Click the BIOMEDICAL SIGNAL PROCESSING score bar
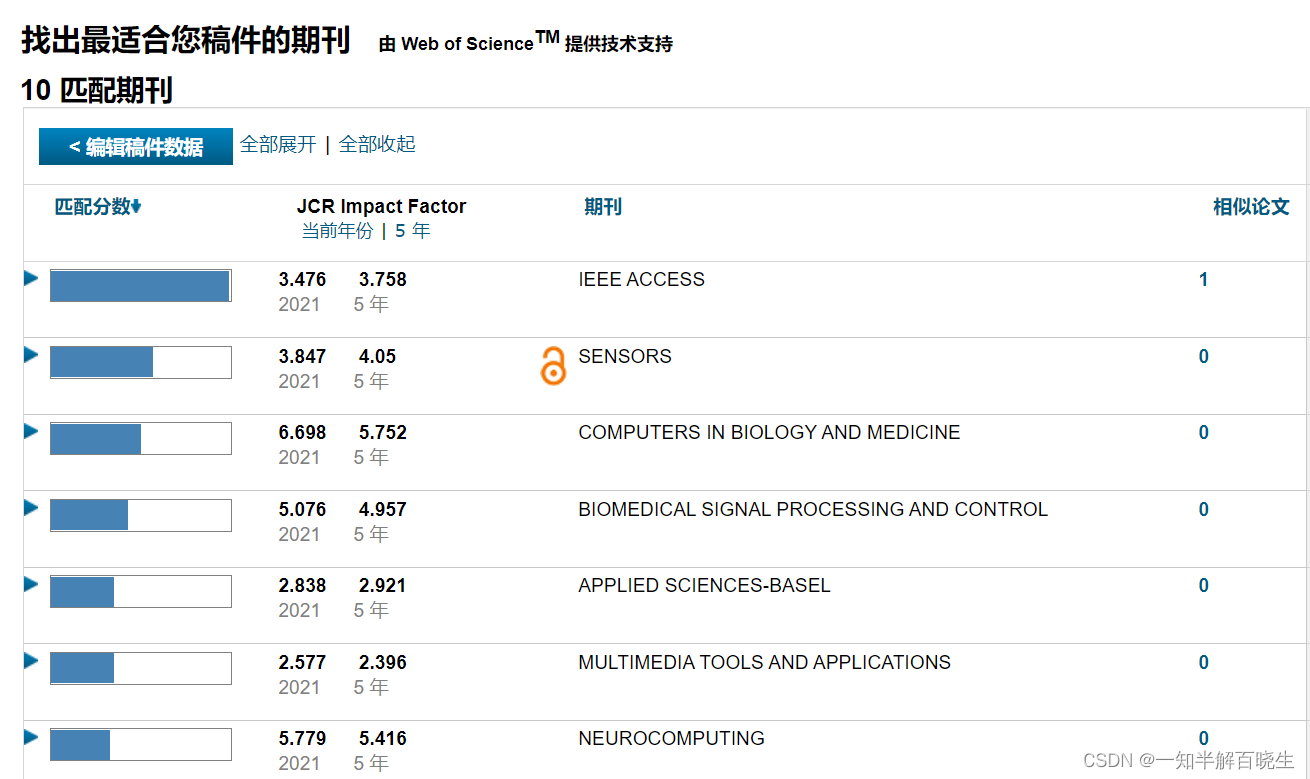Viewport: 1310px width, 779px height. click(x=141, y=515)
